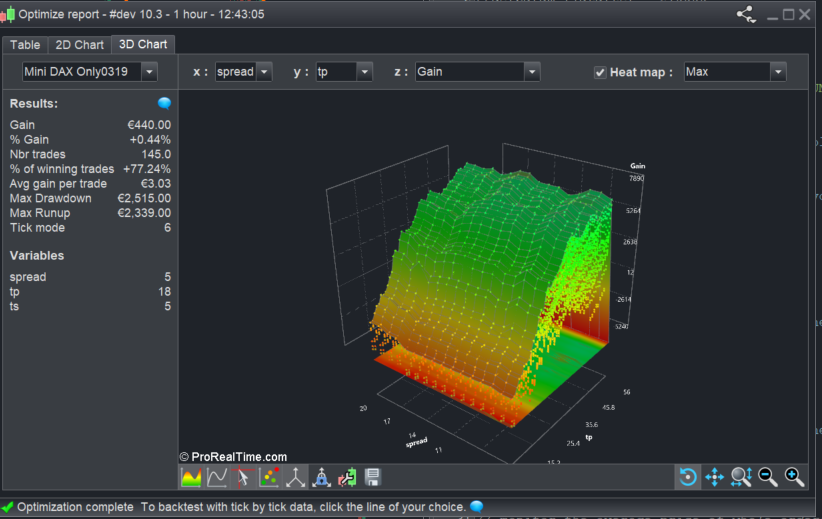Click the zoom out magnifier
This screenshot has height=519, width=822.
pyautogui.click(x=768, y=477)
